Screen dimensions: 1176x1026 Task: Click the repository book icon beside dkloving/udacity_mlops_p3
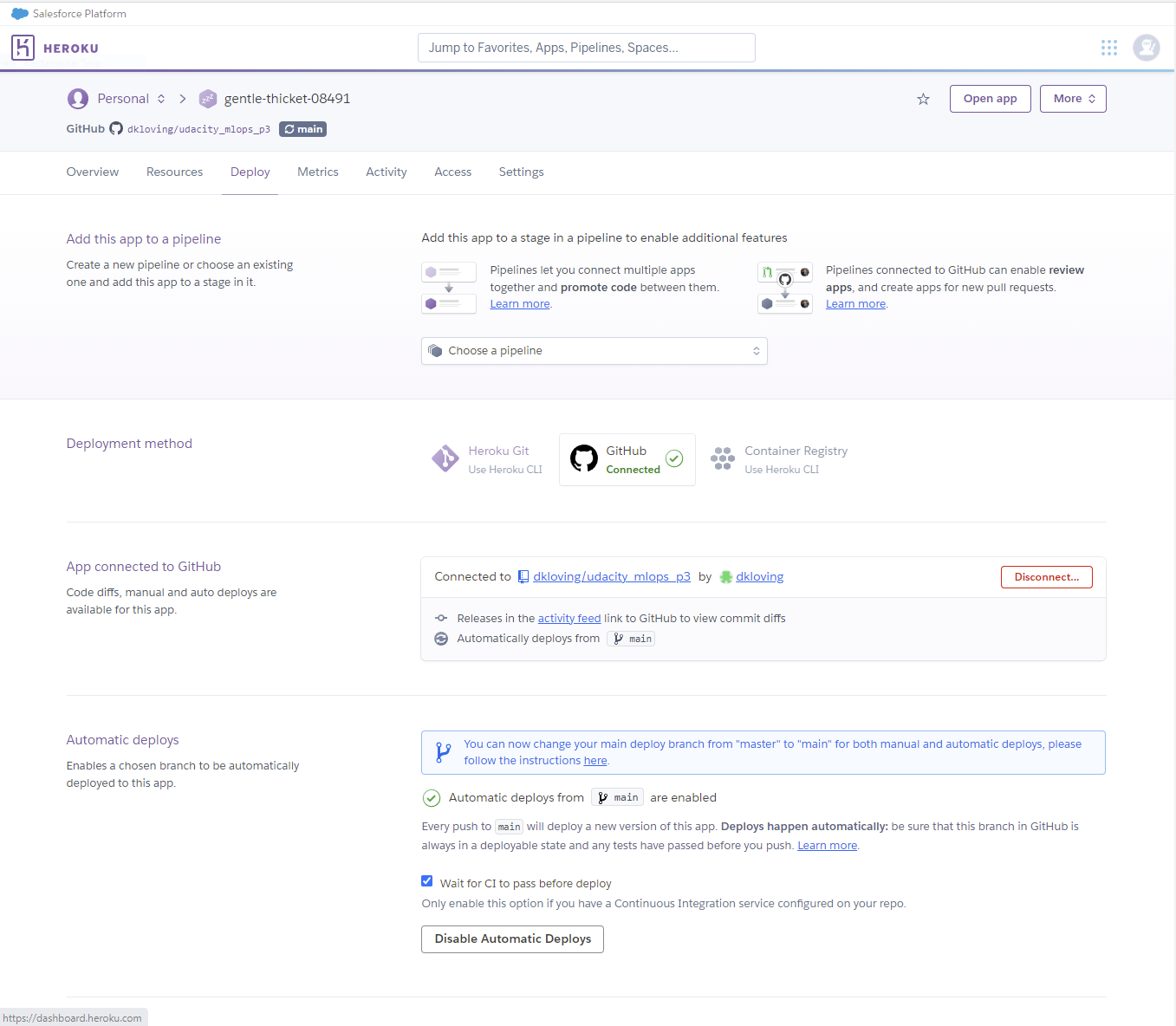[x=523, y=577]
